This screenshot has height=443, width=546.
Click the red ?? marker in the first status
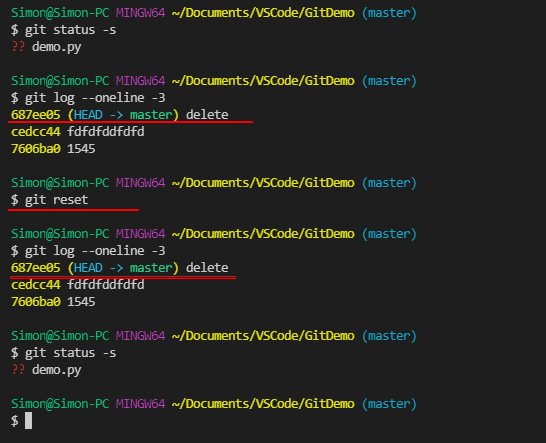(x=18, y=46)
